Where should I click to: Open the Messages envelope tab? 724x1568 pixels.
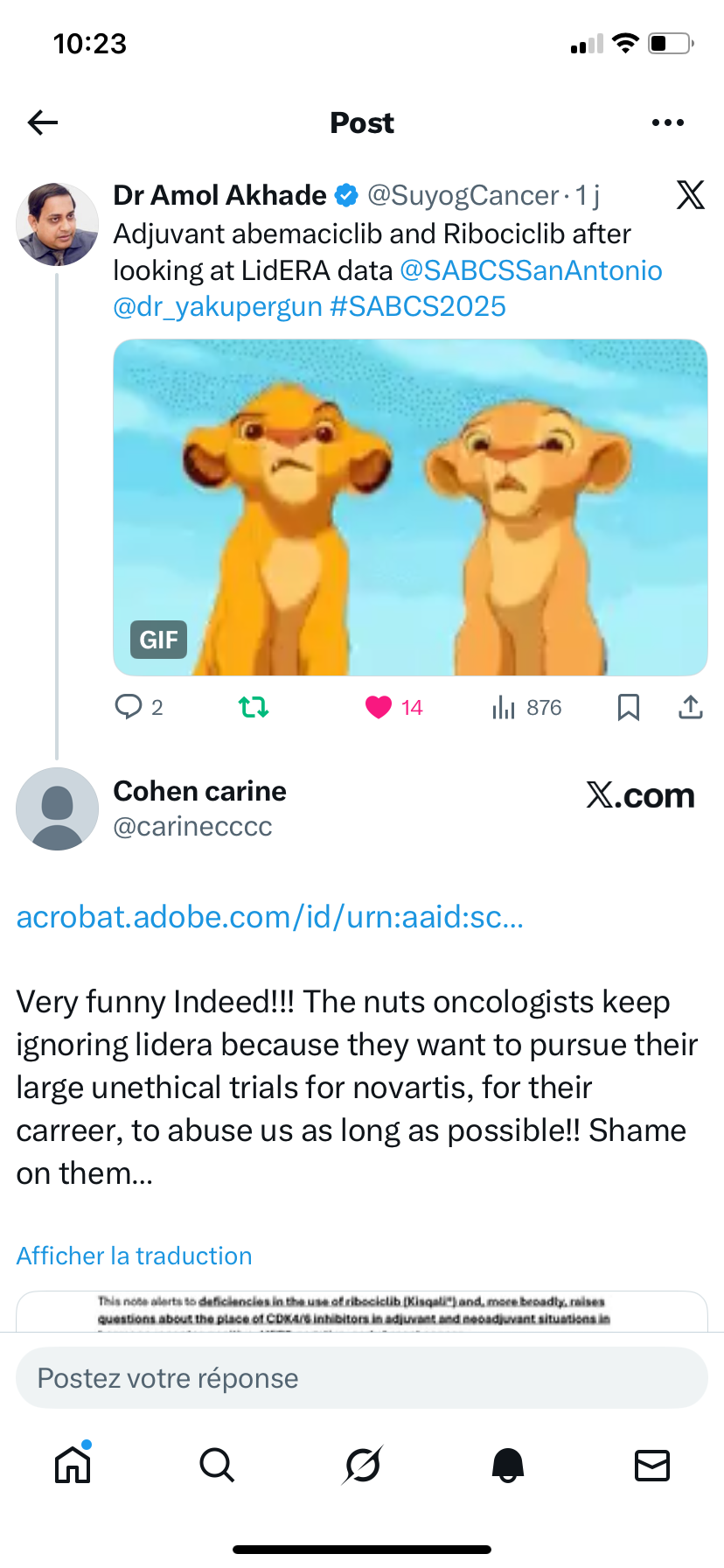click(651, 1465)
